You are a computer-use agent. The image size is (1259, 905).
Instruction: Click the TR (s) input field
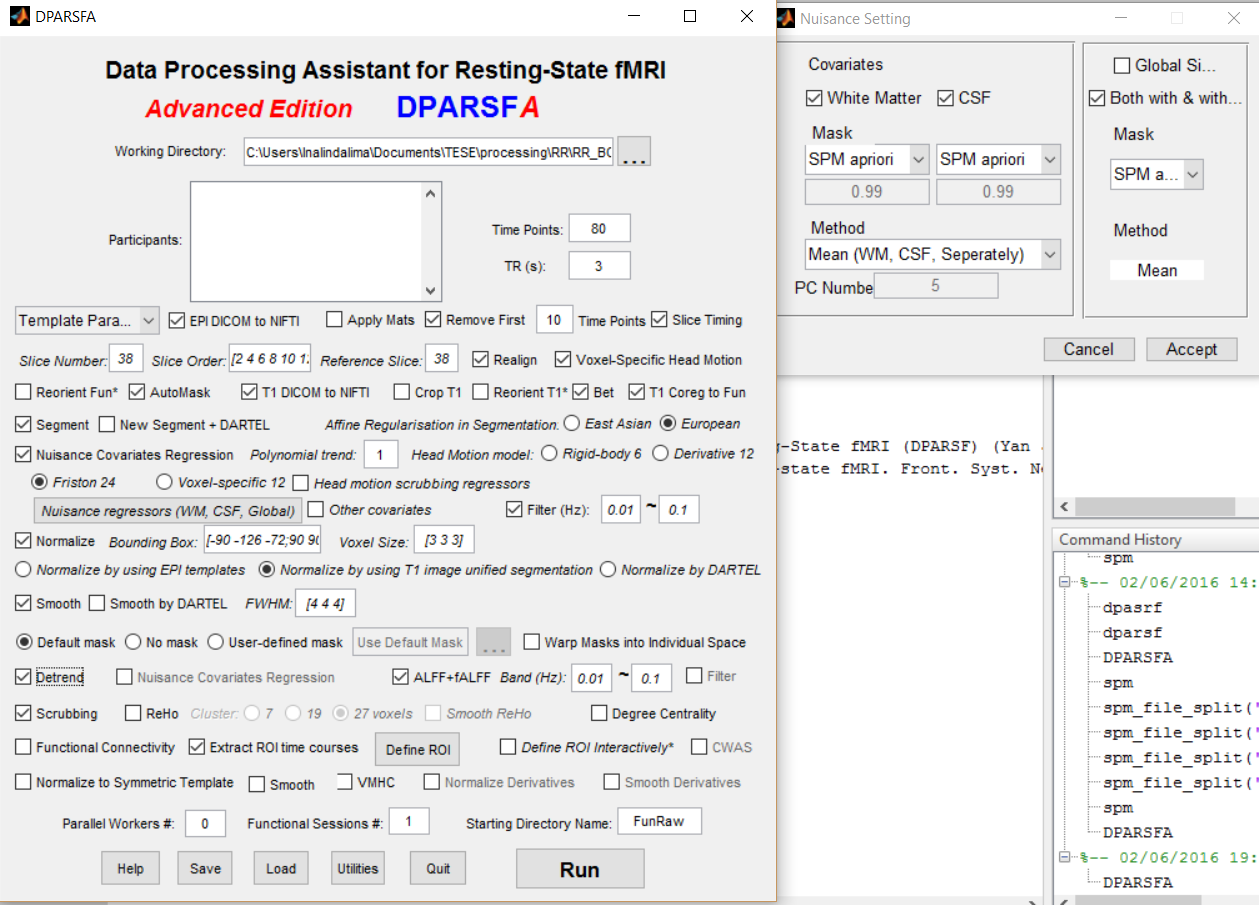[599, 265]
